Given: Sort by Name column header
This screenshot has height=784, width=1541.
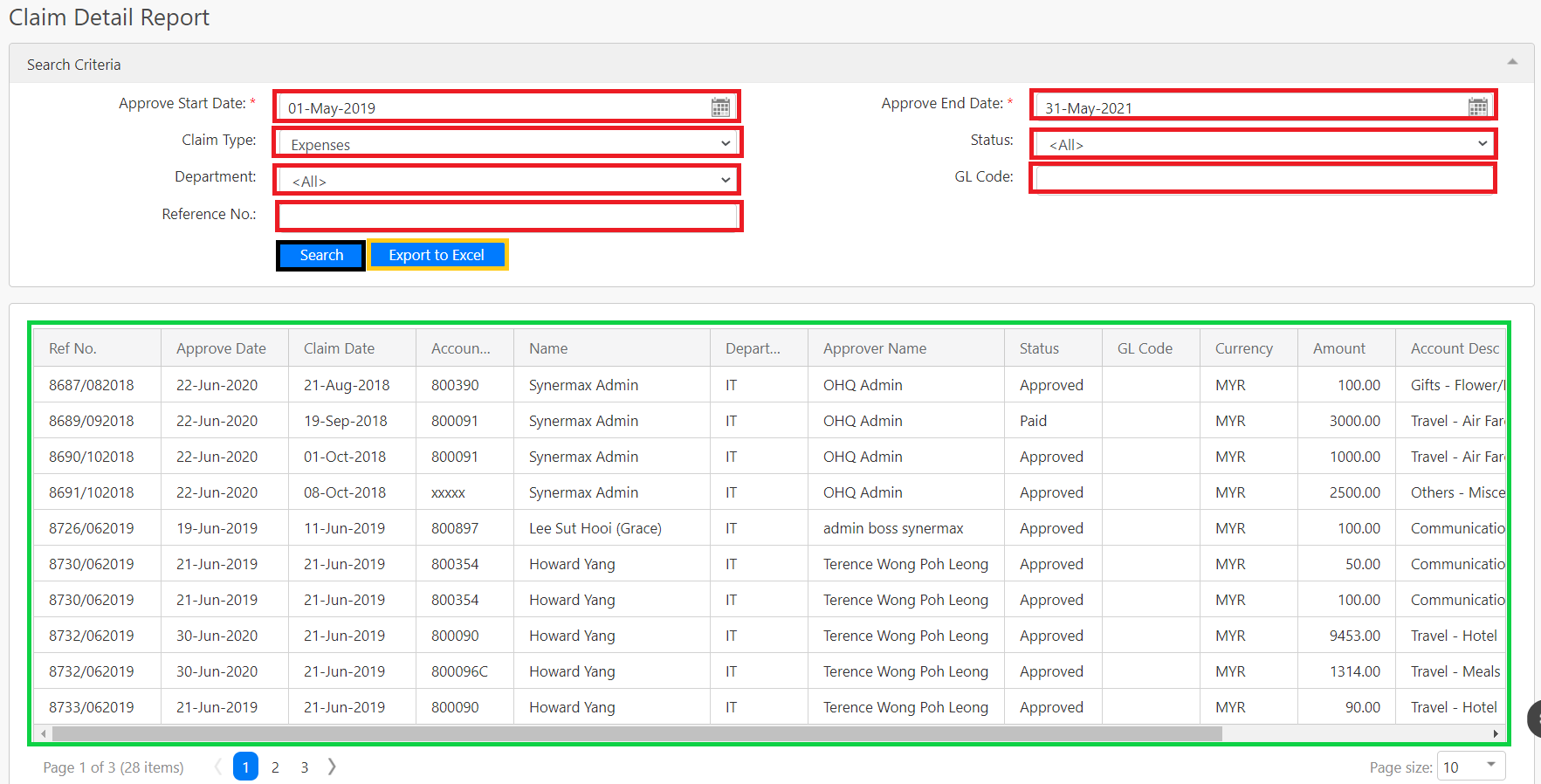Looking at the screenshot, I should (611, 347).
